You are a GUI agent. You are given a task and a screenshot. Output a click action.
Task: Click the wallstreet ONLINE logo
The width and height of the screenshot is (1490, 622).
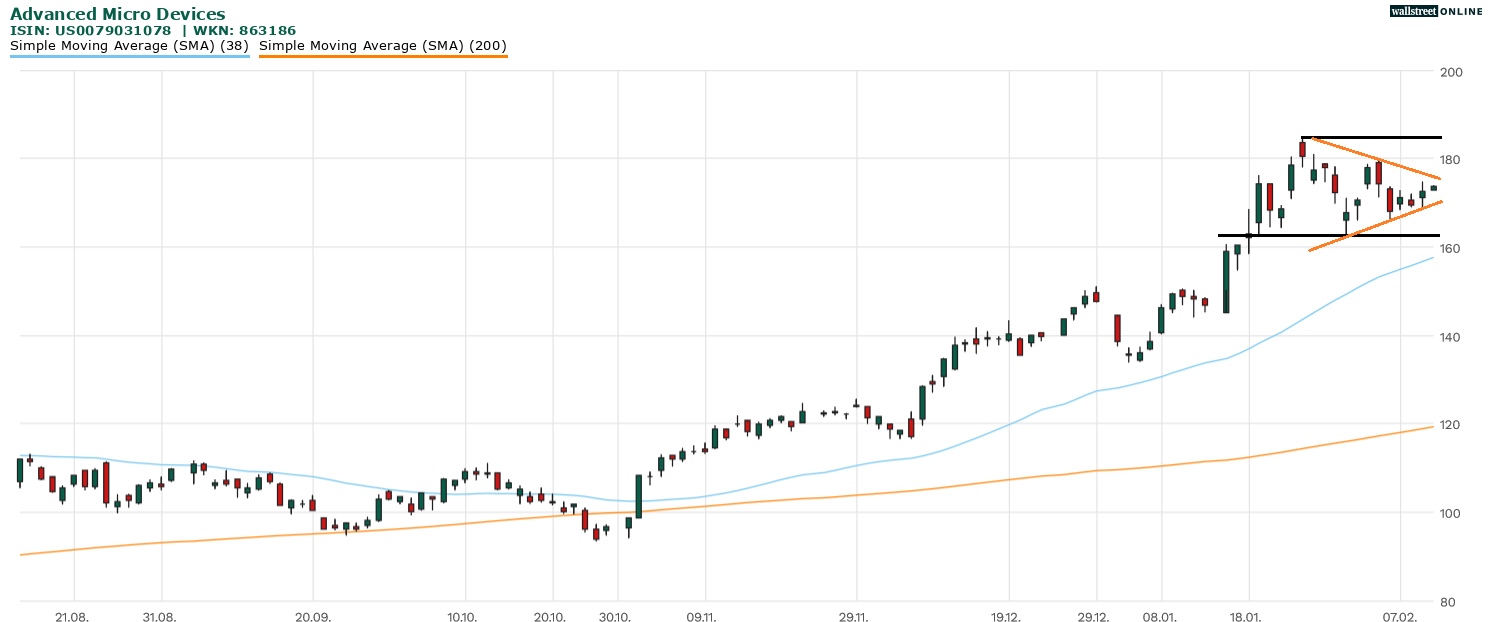click(1435, 11)
